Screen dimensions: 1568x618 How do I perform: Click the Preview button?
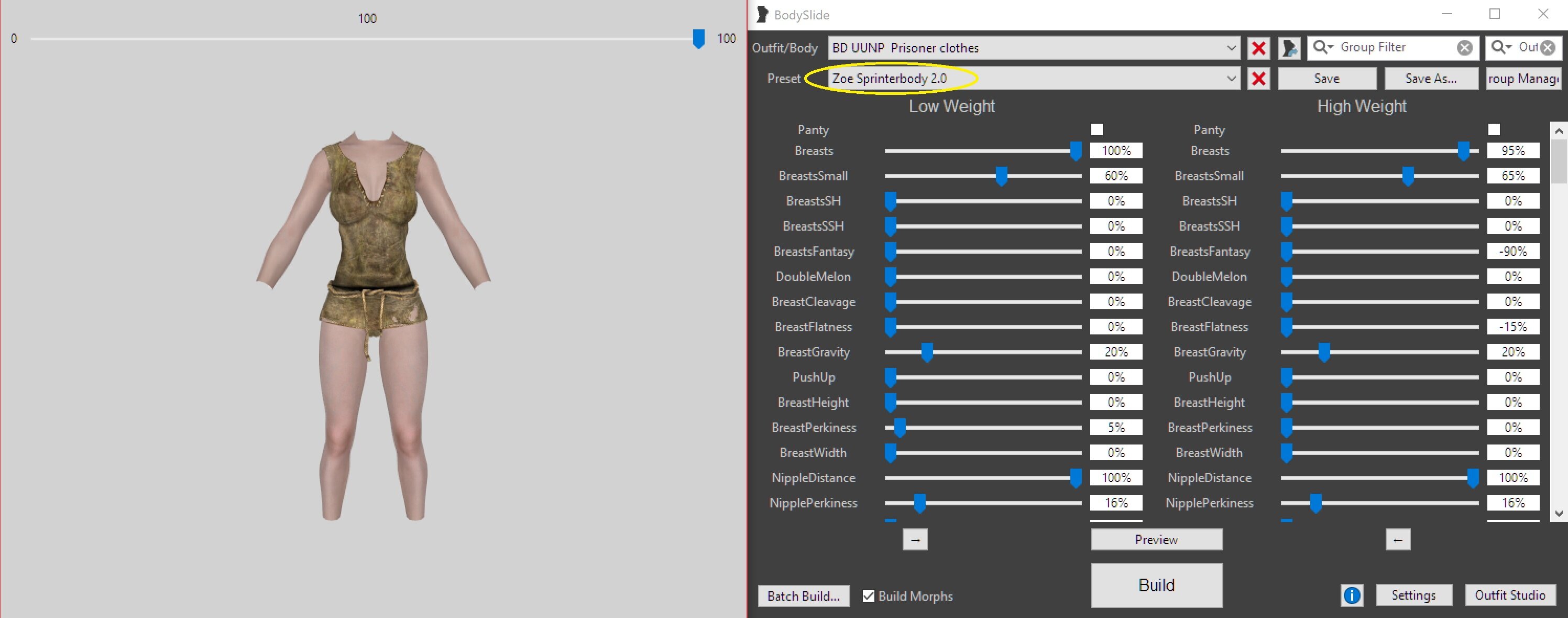point(1157,539)
